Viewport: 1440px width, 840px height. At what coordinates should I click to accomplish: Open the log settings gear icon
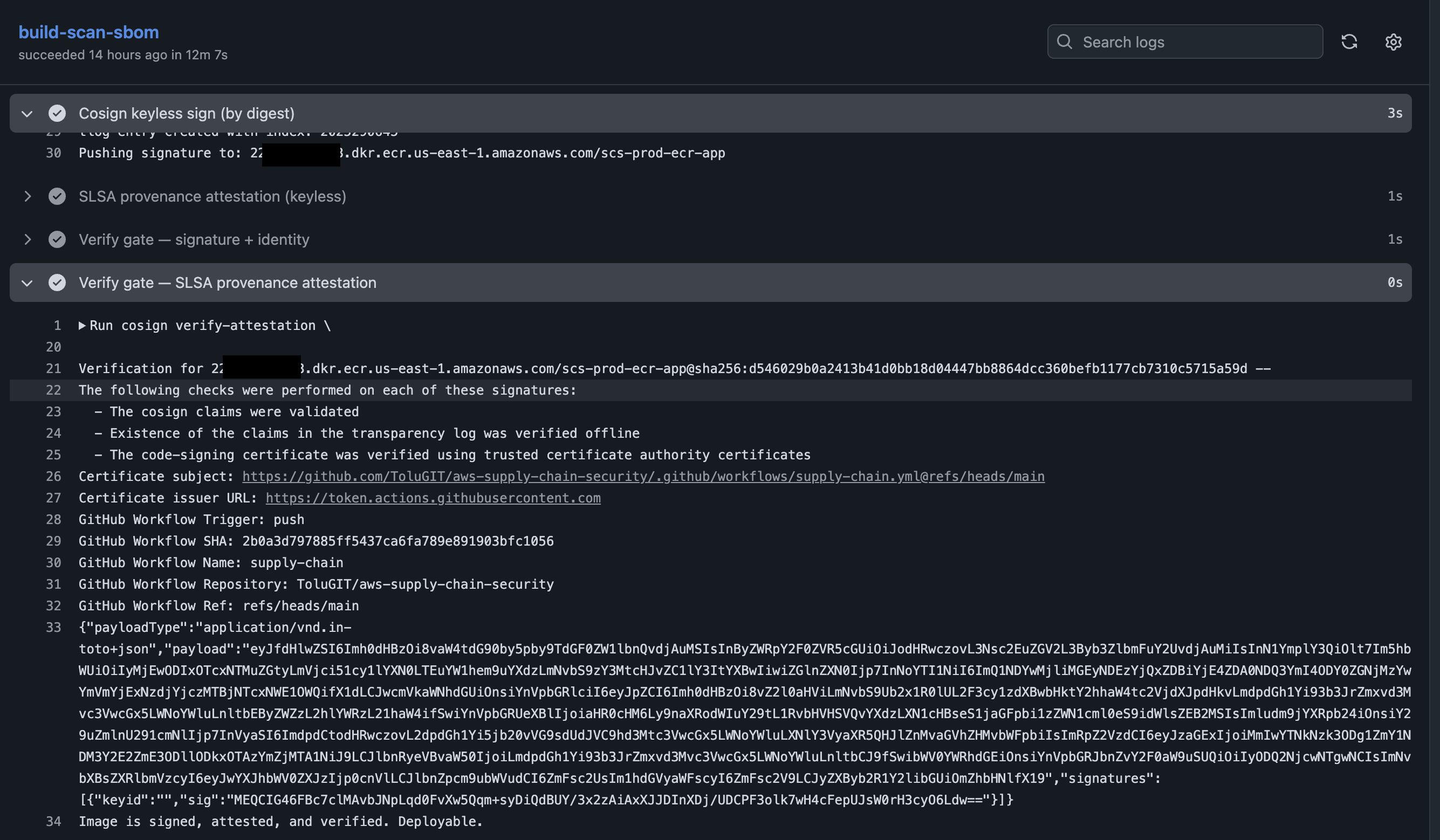click(x=1393, y=42)
